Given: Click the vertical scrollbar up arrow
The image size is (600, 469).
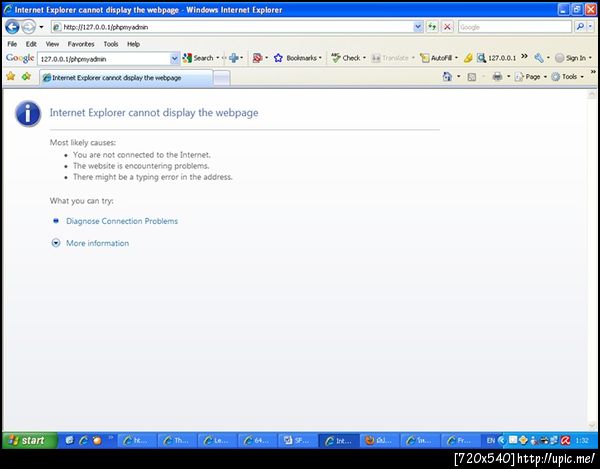Looking at the screenshot, I should click(x=592, y=94).
